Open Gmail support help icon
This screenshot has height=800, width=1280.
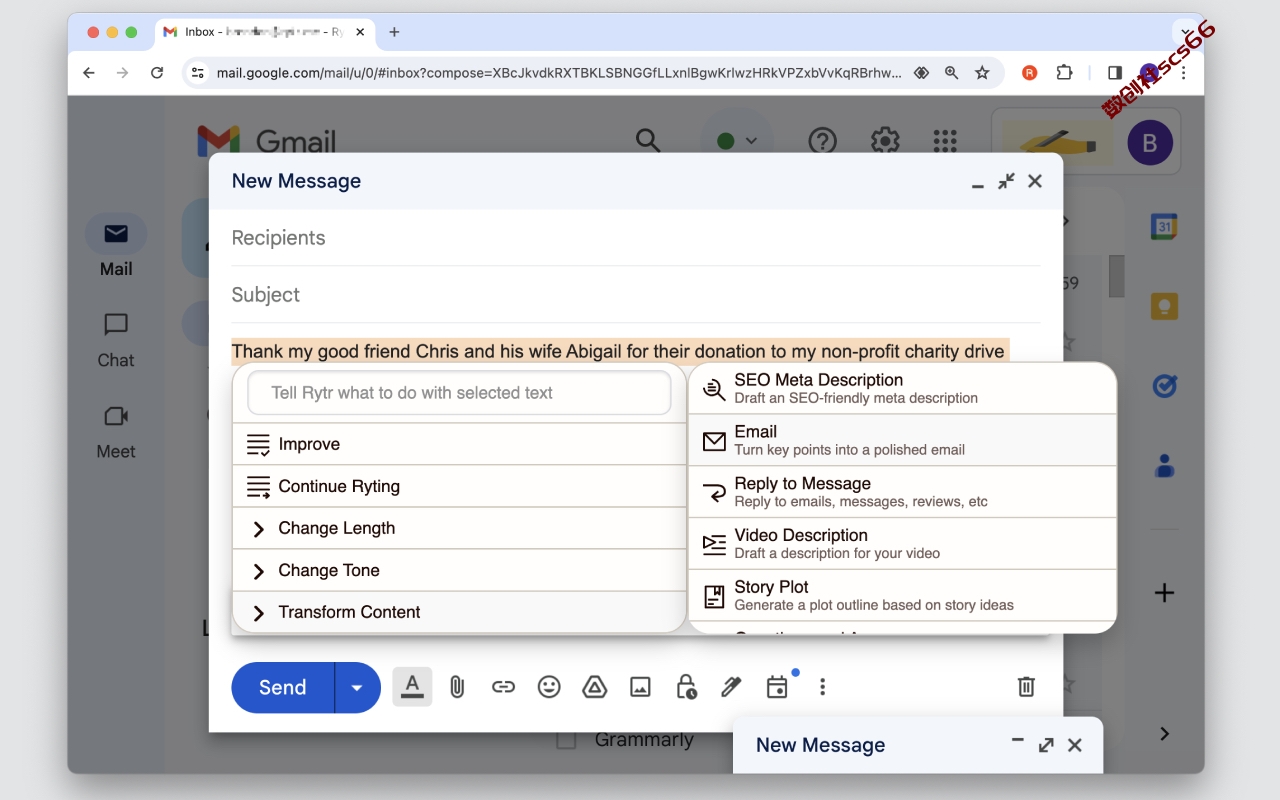coord(822,141)
